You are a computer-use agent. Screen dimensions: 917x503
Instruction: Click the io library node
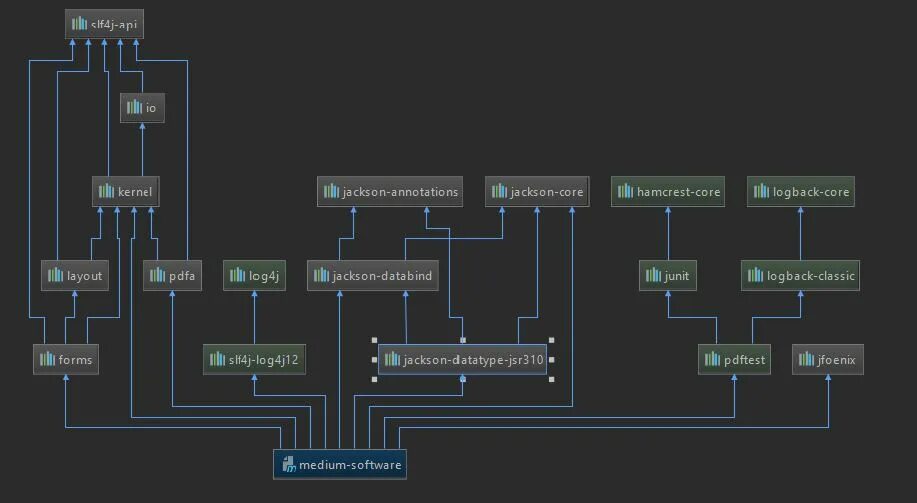pyautogui.click(x=142, y=108)
